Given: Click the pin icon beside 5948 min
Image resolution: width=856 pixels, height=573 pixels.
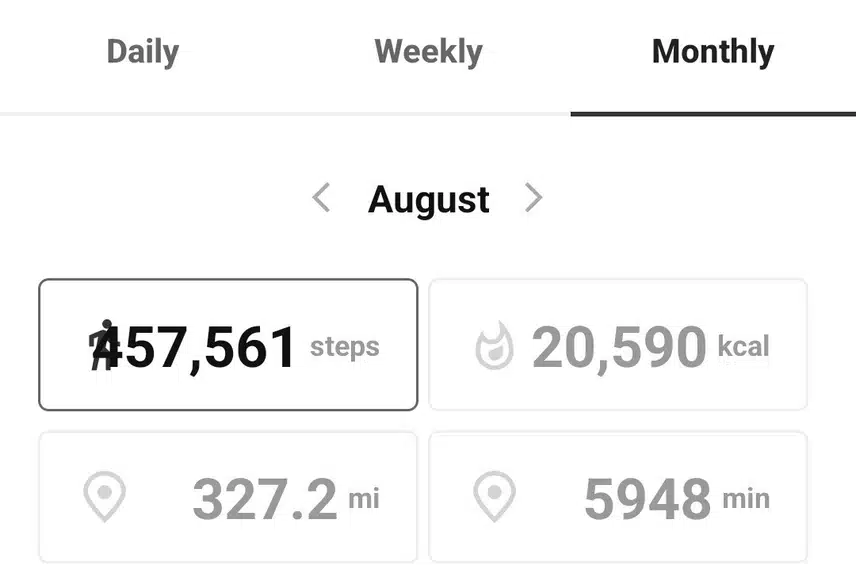Looking at the screenshot, I should tap(494, 497).
